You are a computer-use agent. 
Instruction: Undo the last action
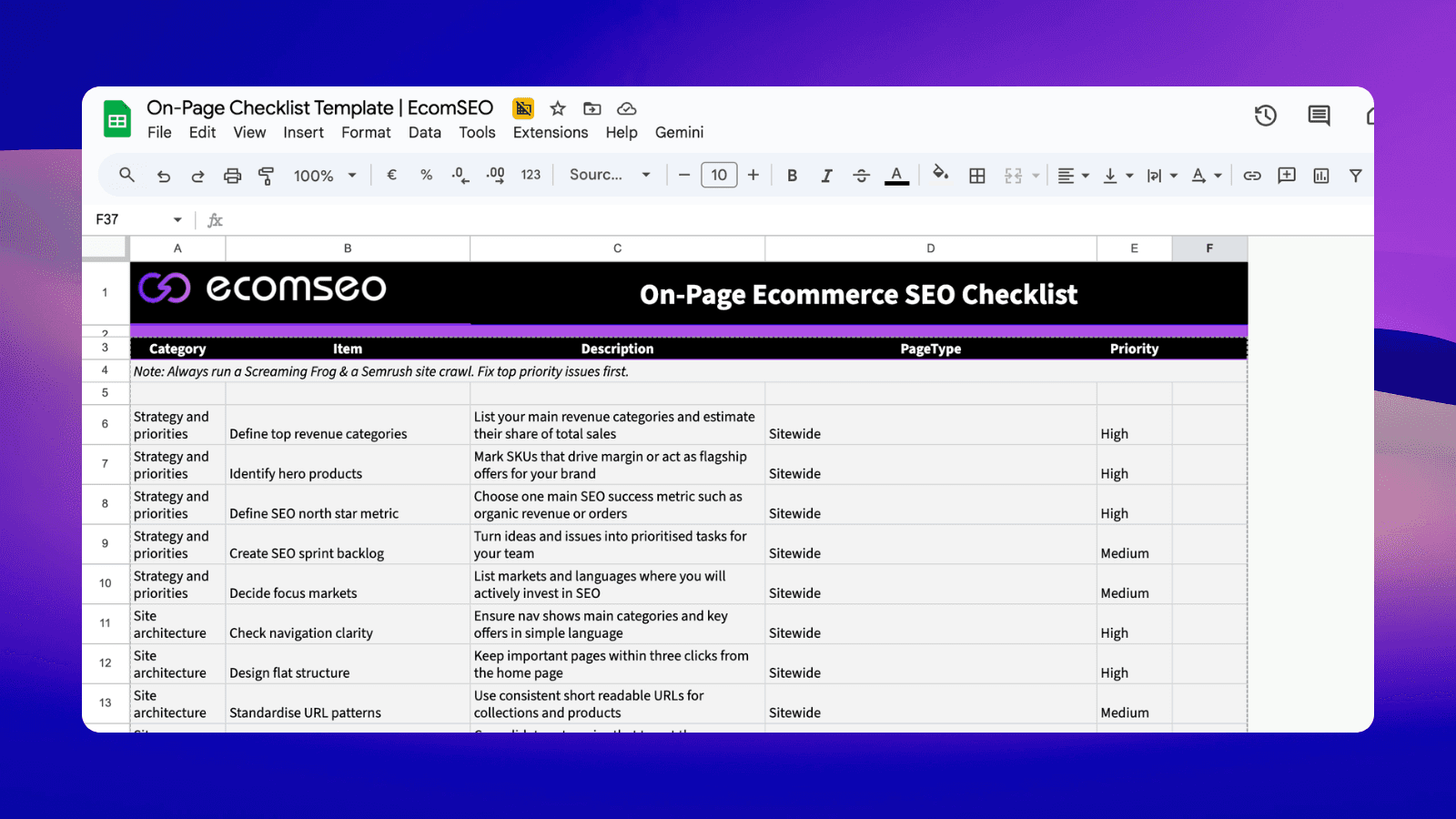click(x=164, y=176)
